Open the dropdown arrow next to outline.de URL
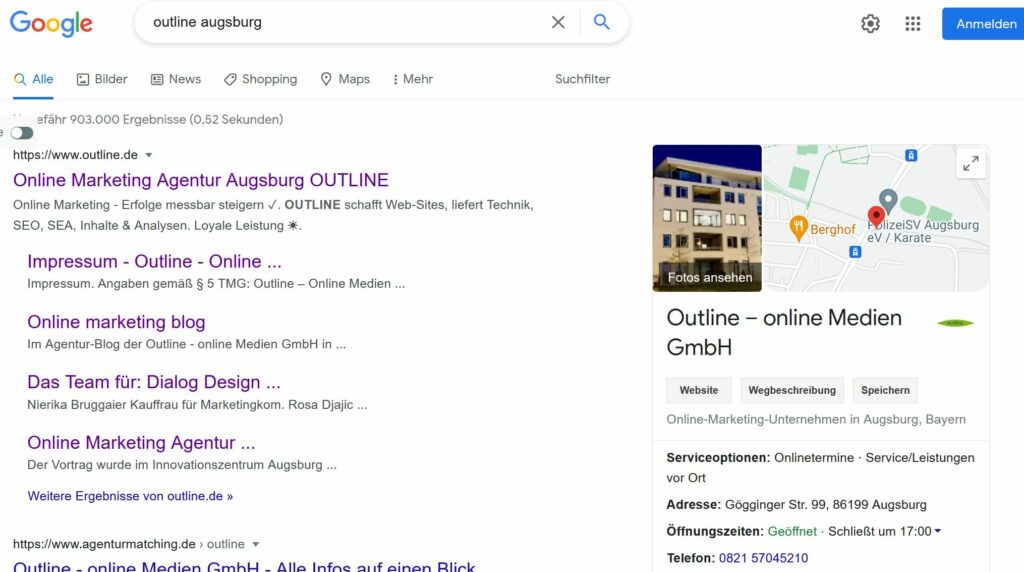Screen dimensions: 1024x572 (149, 155)
